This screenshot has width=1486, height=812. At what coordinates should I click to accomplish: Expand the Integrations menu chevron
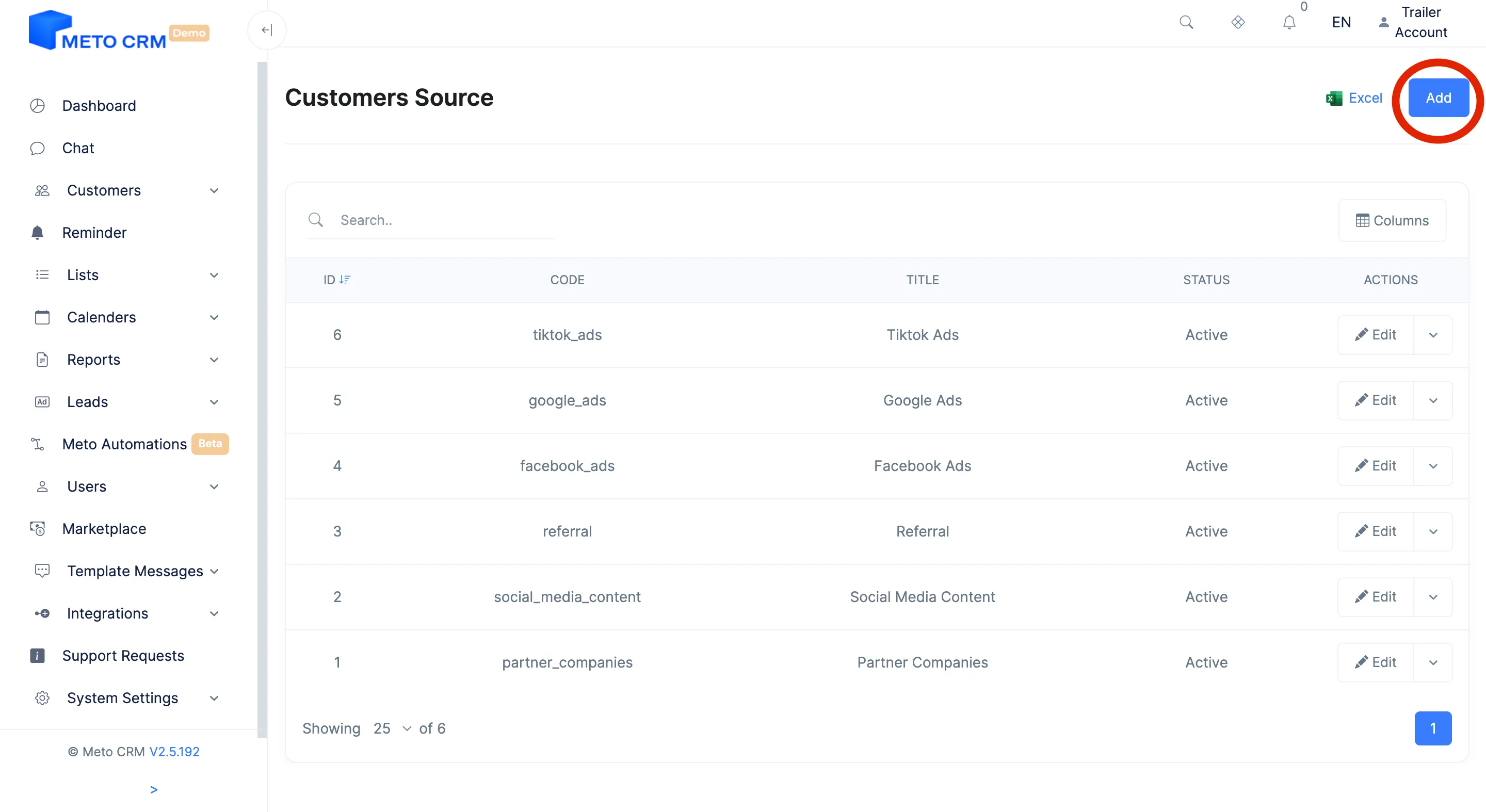(x=214, y=613)
